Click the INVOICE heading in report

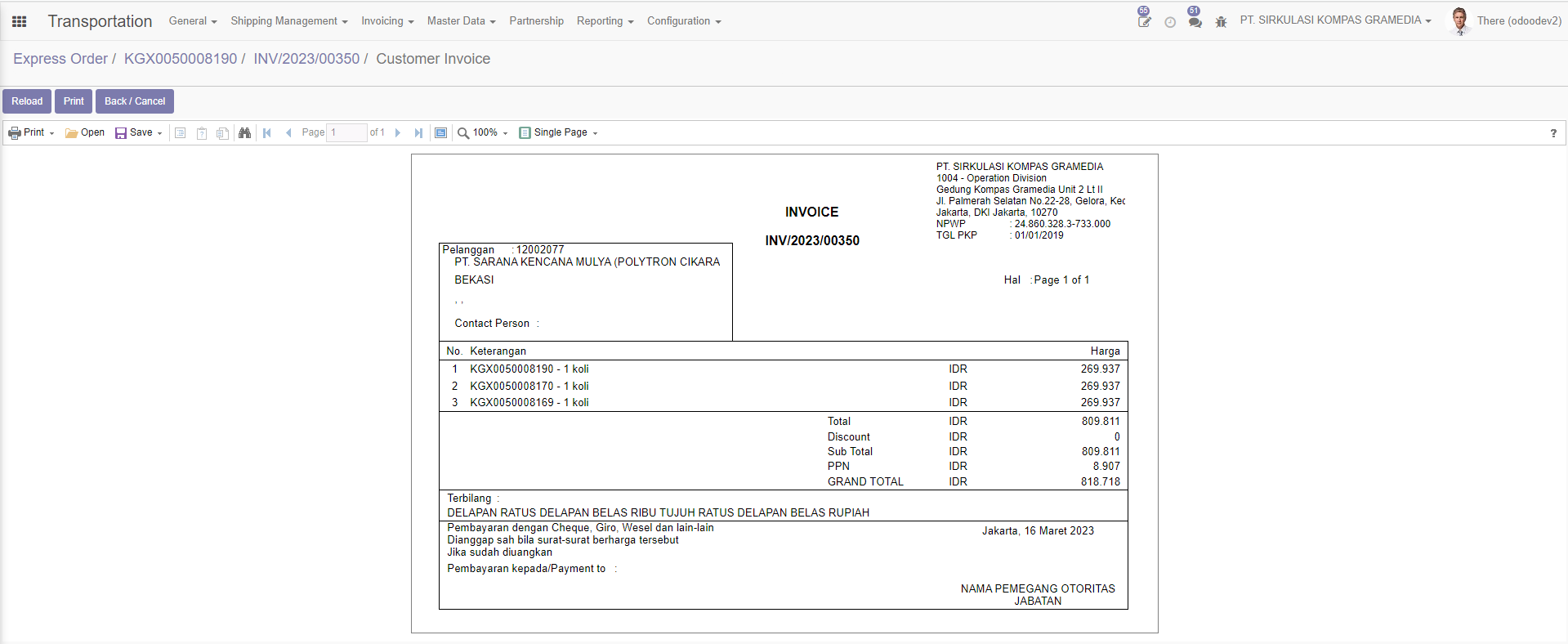coord(812,212)
